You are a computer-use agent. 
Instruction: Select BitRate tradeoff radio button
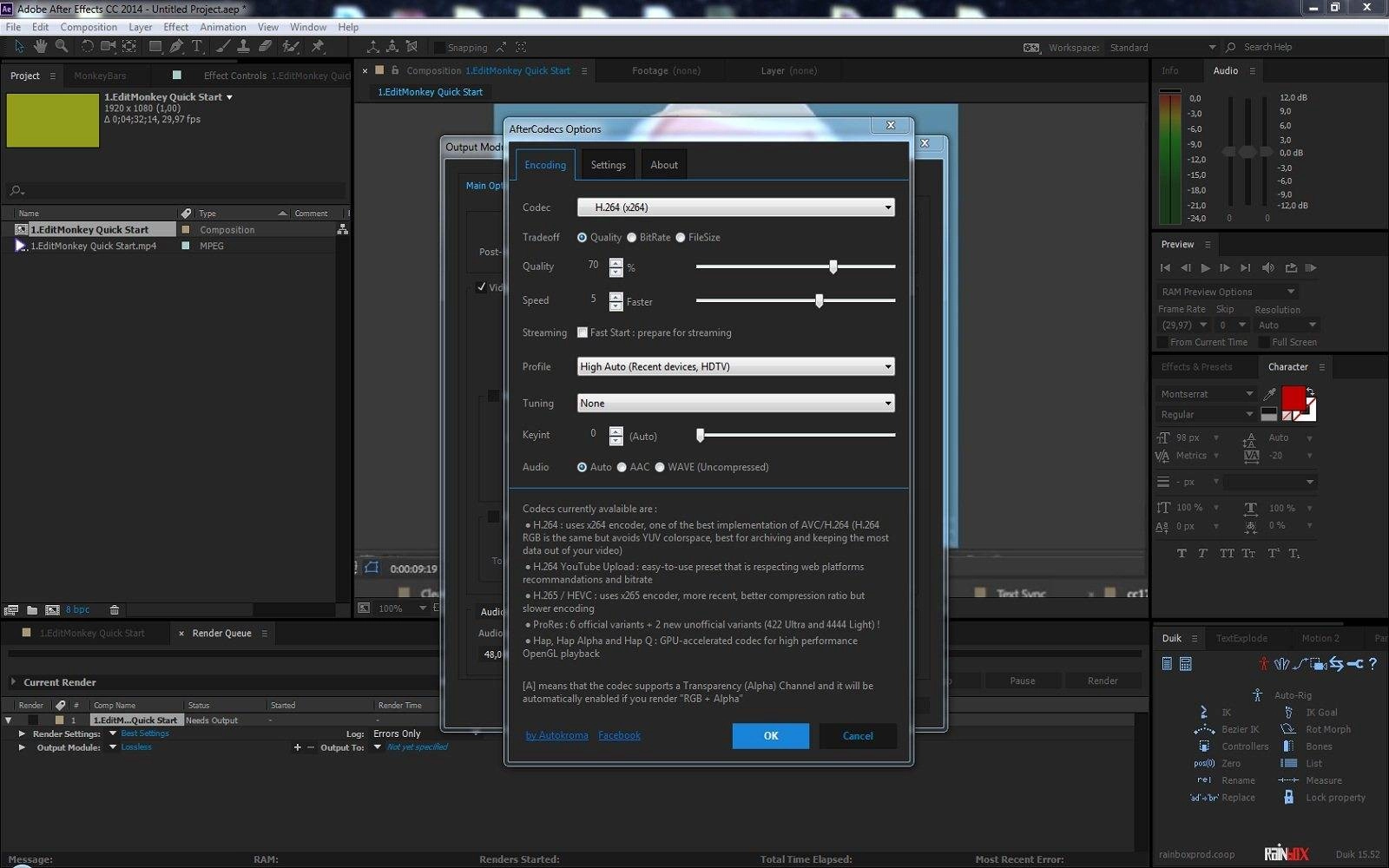coord(632,237)
